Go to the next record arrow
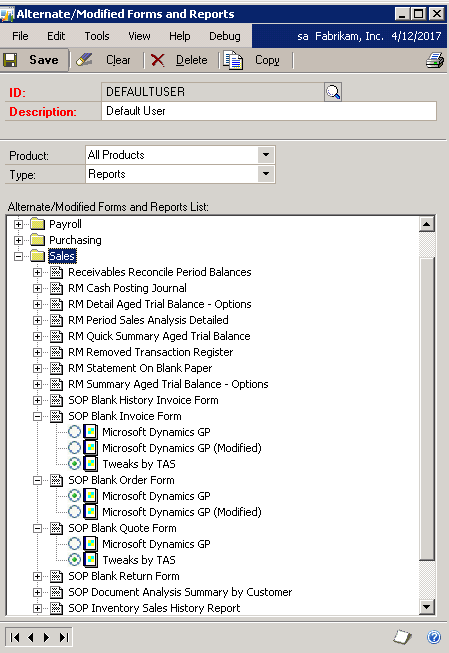449x653 pixels. click(47, 637)
